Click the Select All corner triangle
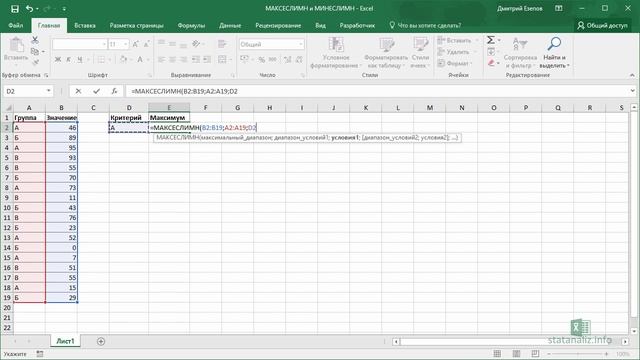The width and height of the screenshot is (640, 360). 7,108
